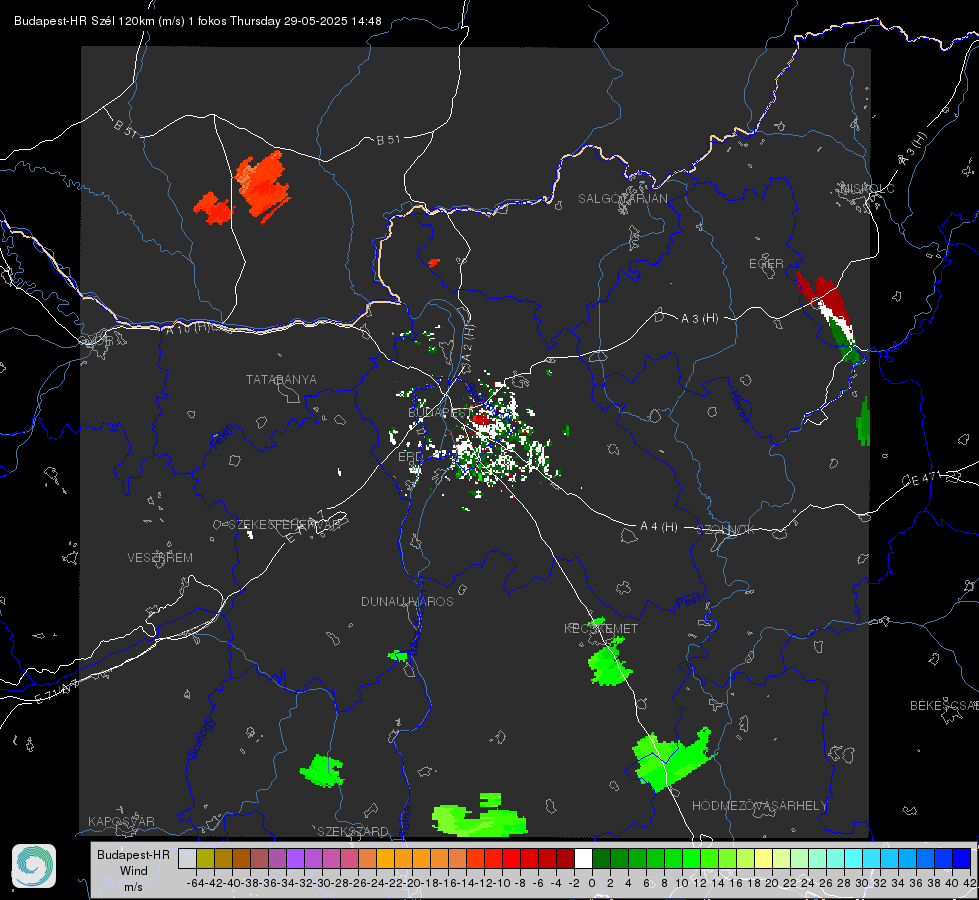The height and width of the screenshot is (900, 979).
Task: Click the 42 legend value
Action: click(x=969, y=883)
